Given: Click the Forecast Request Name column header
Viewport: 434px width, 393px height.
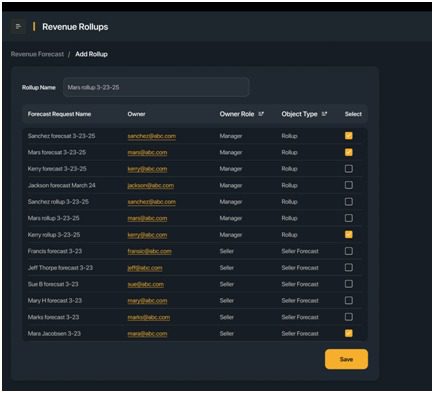Looking at the screenshot, I should click(x=59, y=114).
